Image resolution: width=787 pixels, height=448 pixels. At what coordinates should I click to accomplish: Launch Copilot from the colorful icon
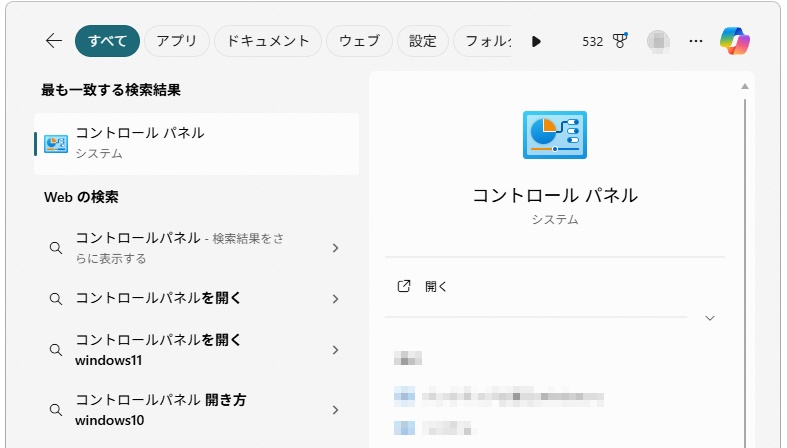click(x=734, y=41)
